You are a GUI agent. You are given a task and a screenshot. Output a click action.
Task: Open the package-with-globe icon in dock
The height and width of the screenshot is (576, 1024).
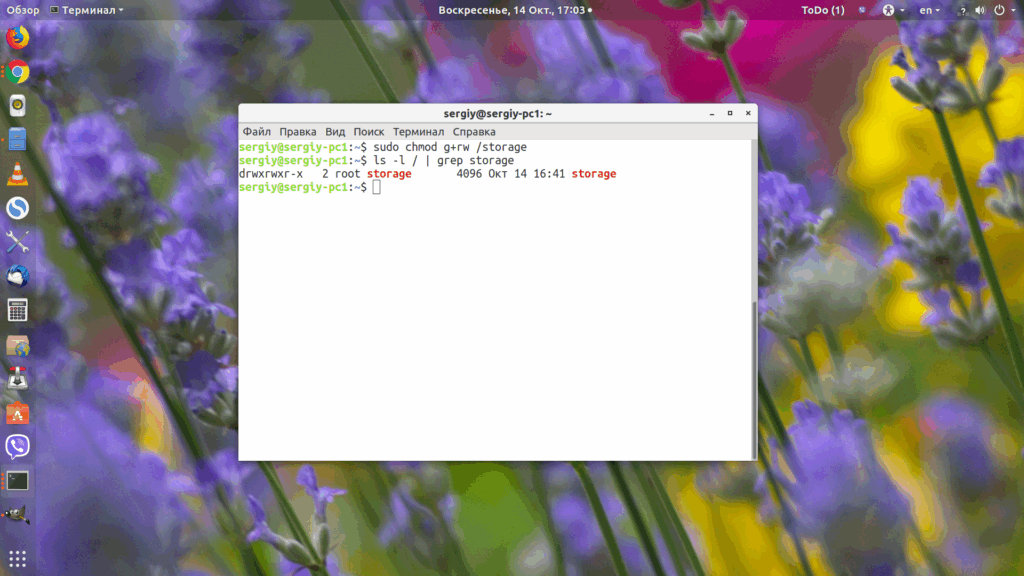coord(18,345)
